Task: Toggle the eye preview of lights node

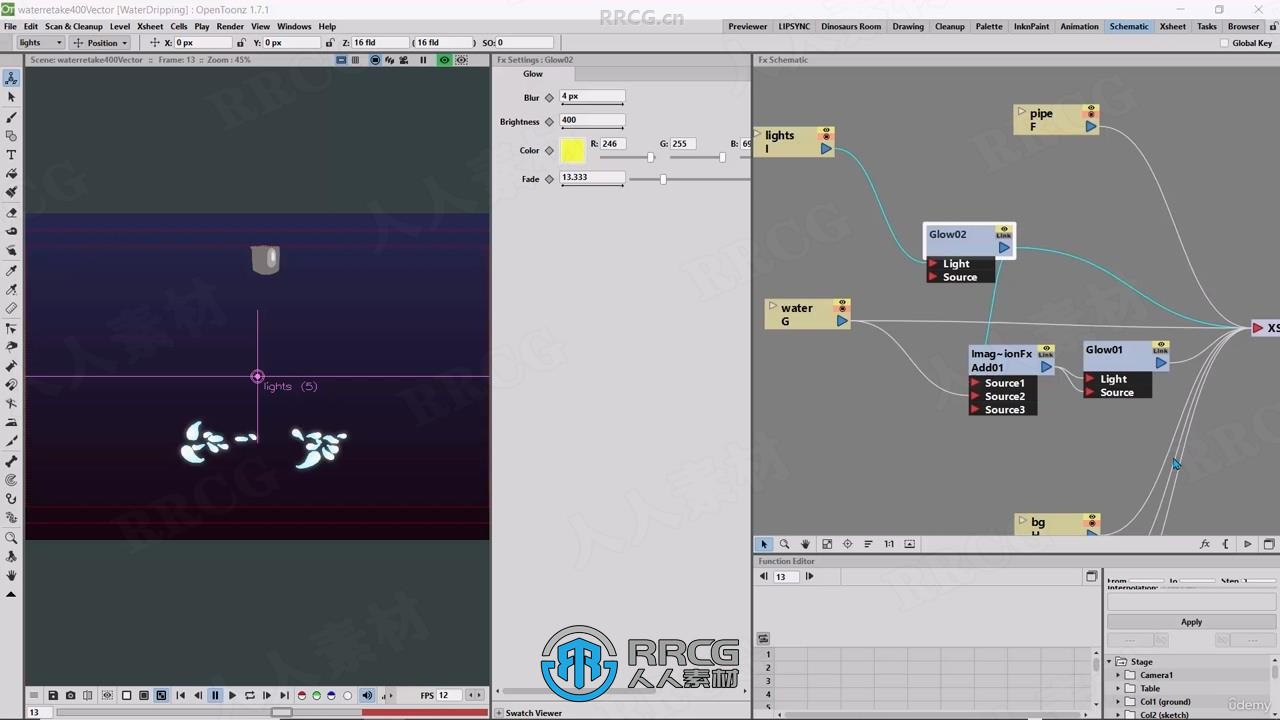Action: pos(827,132)
